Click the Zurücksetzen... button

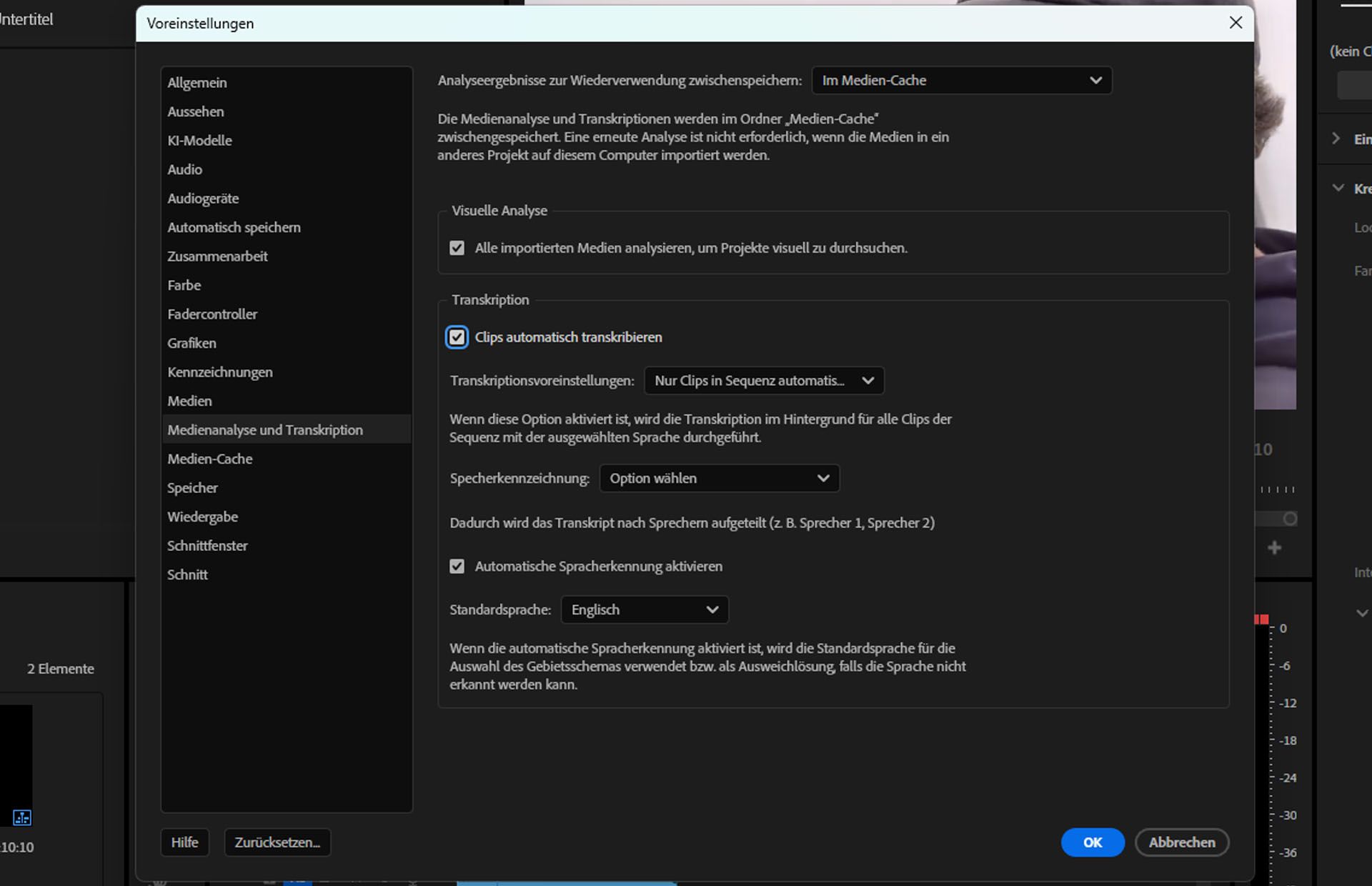point(277,842)
